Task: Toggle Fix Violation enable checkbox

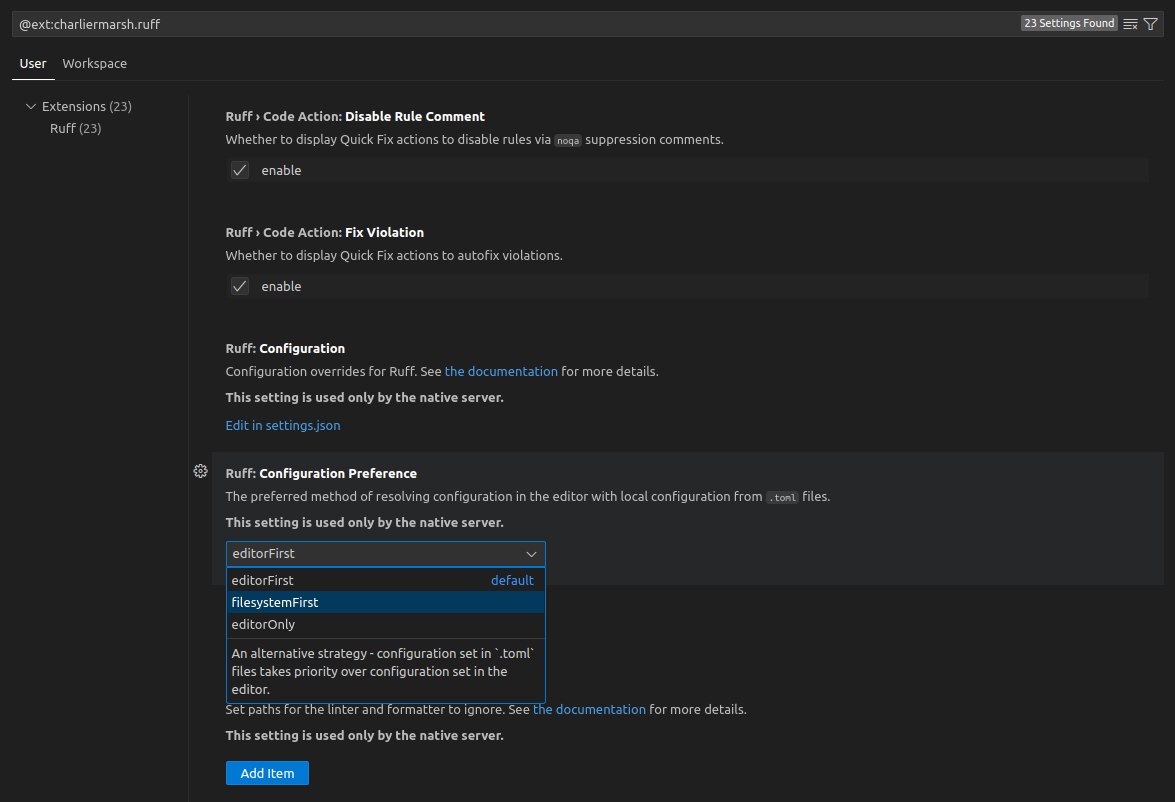Action: (240, 286)
